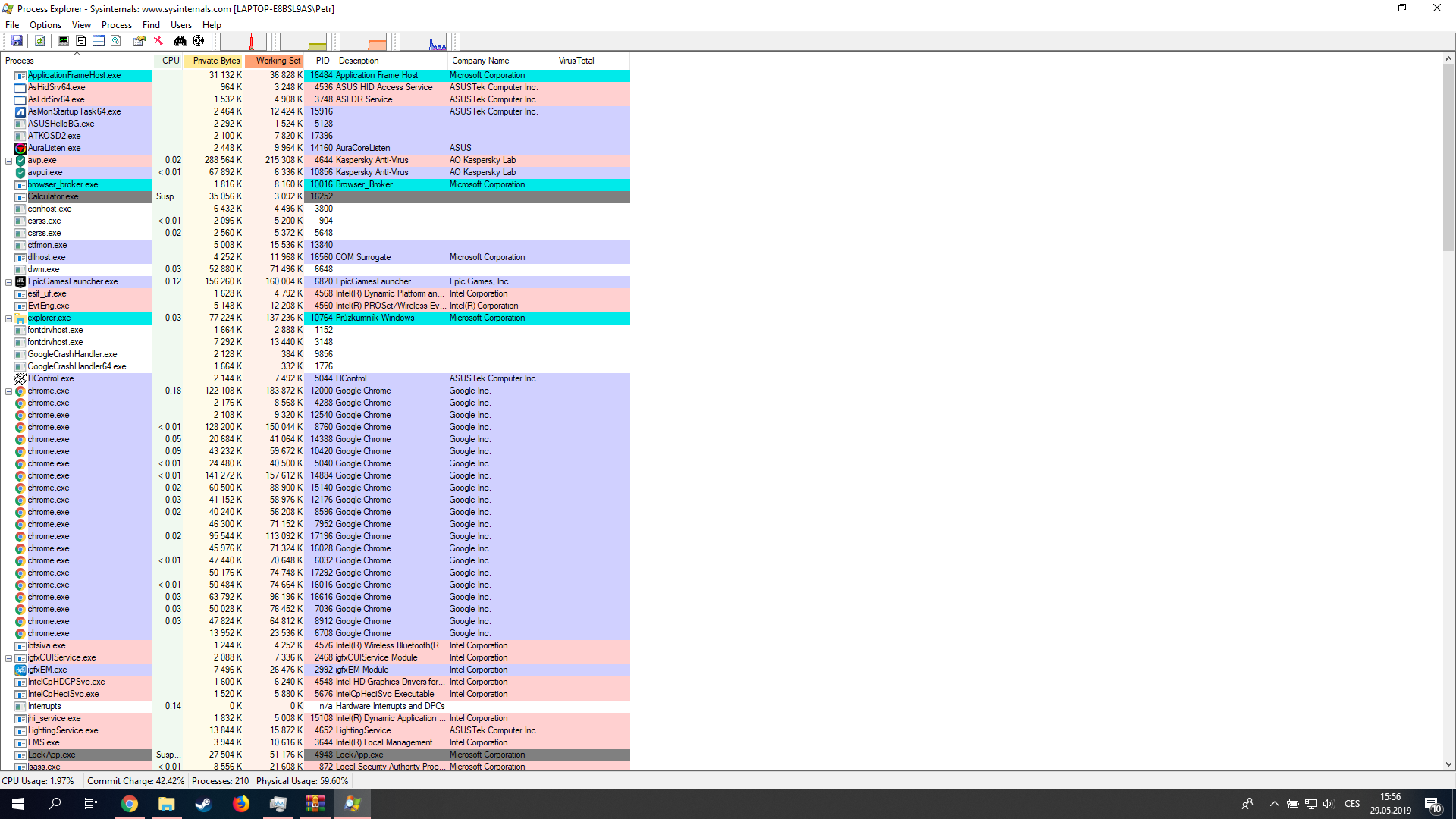Click the CES keyboard language indicator
1456x819 pixels.
[1352, 804]
